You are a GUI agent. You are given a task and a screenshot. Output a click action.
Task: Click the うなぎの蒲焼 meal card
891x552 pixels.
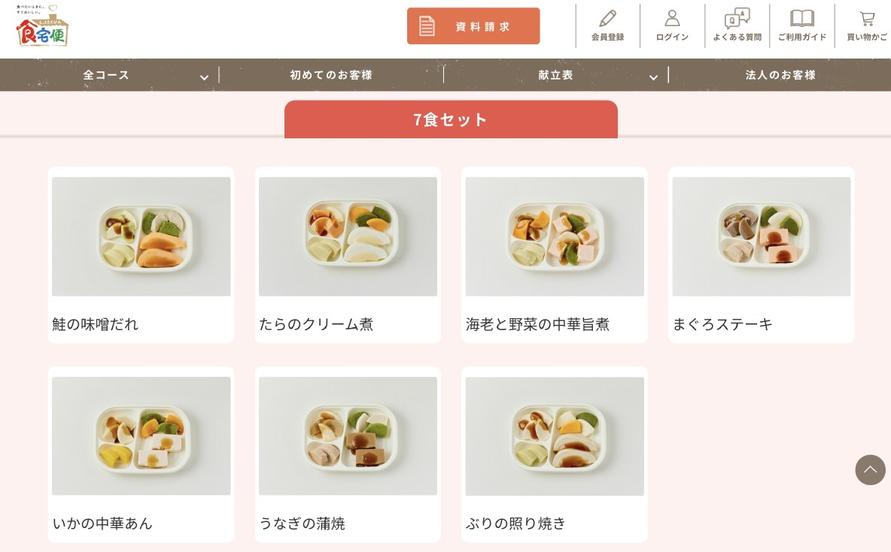pos(348,454)
